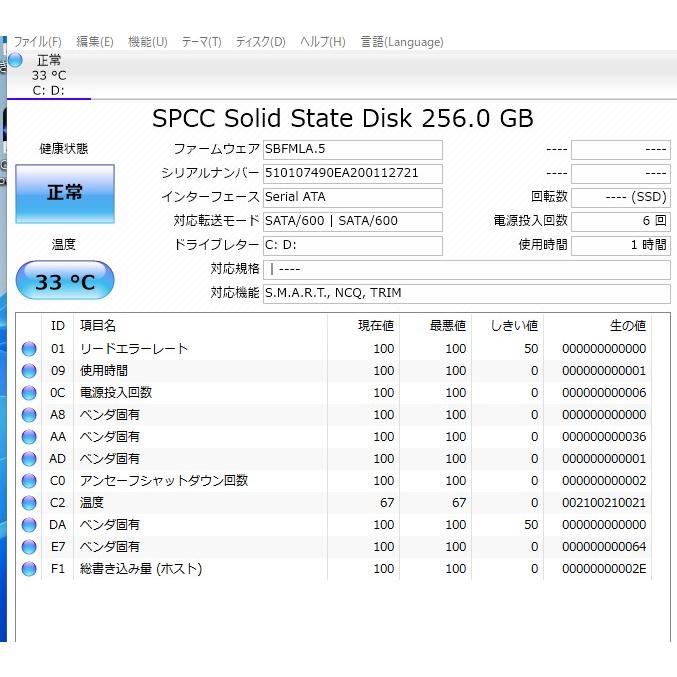677x677 pixels.
Task: Click the 対応機能 field S.M.A.R.T., NCQ, TRIM
Action: click(x=467, y=294)
